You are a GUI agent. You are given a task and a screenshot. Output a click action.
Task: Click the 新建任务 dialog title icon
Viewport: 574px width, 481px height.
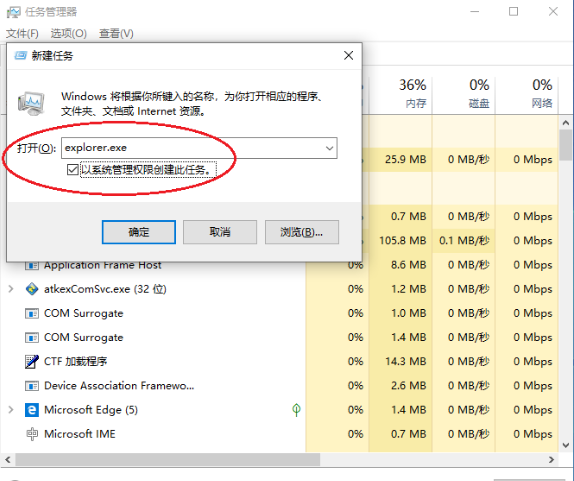(x=20, y=56)
